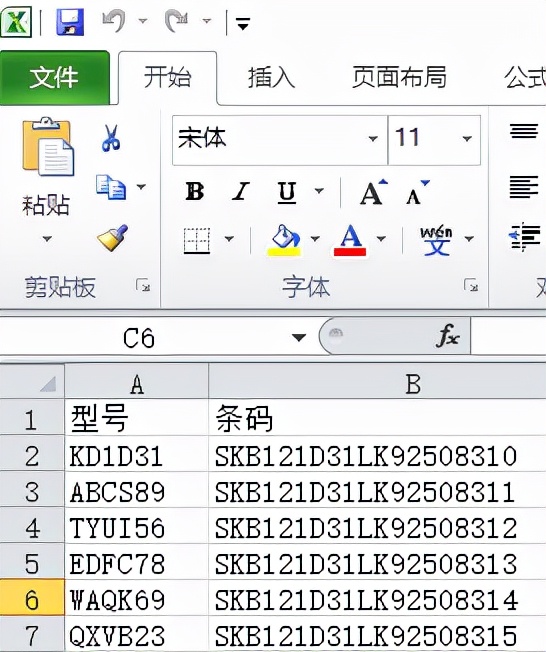Apply red font color
546x652 pixels.
[x=350, y=240]
